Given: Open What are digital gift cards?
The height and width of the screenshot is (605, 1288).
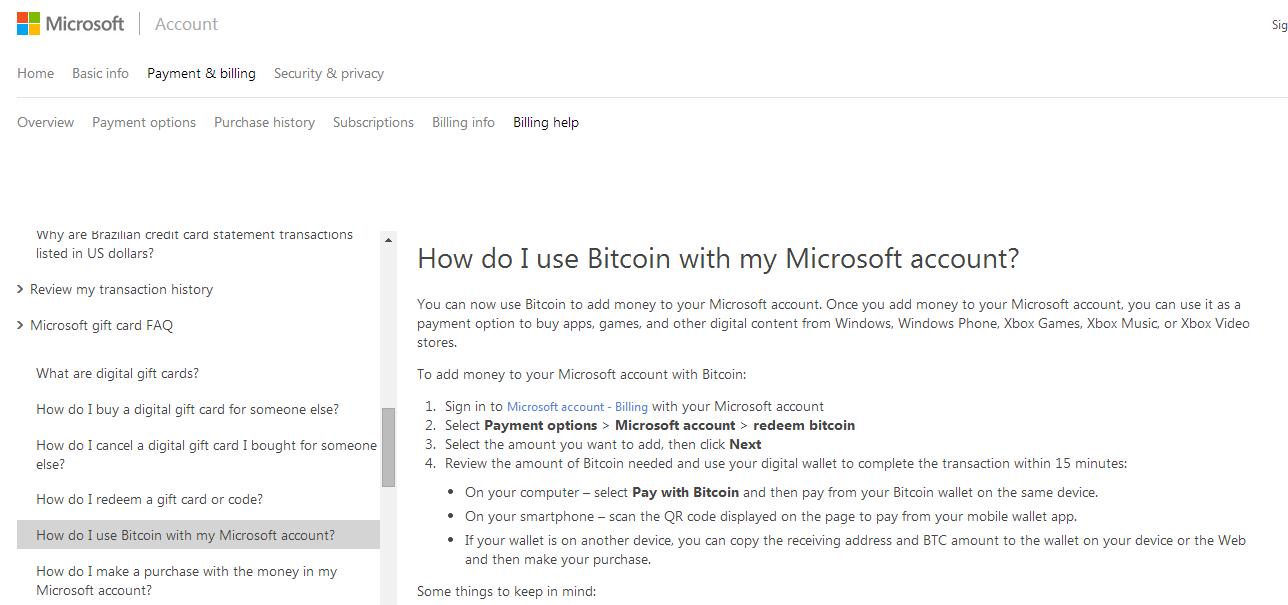Looking at the screenshot, I should (x=117, y=373).
